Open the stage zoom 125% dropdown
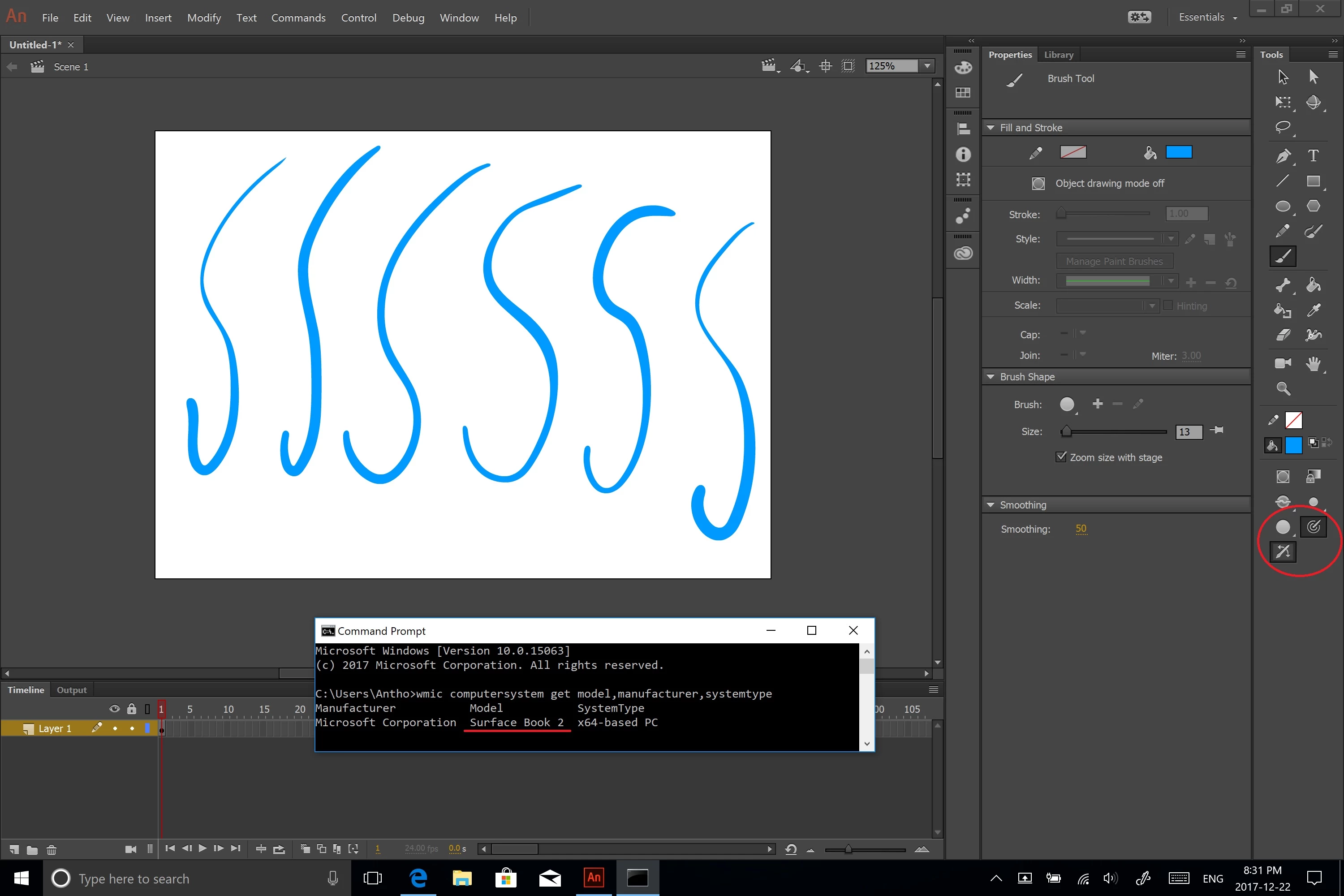The image size is (1344, 896). (927, 66)
